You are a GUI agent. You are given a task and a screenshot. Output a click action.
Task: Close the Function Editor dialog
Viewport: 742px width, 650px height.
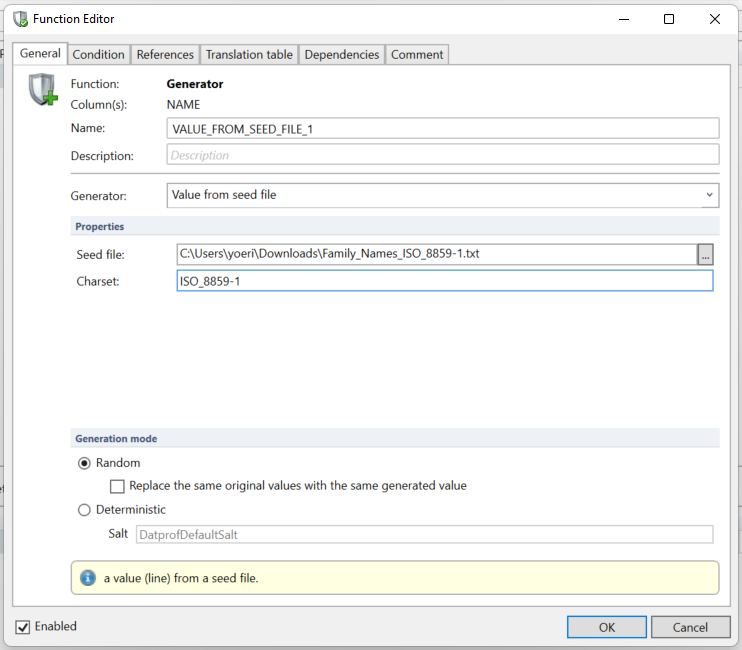coord(715,19)
